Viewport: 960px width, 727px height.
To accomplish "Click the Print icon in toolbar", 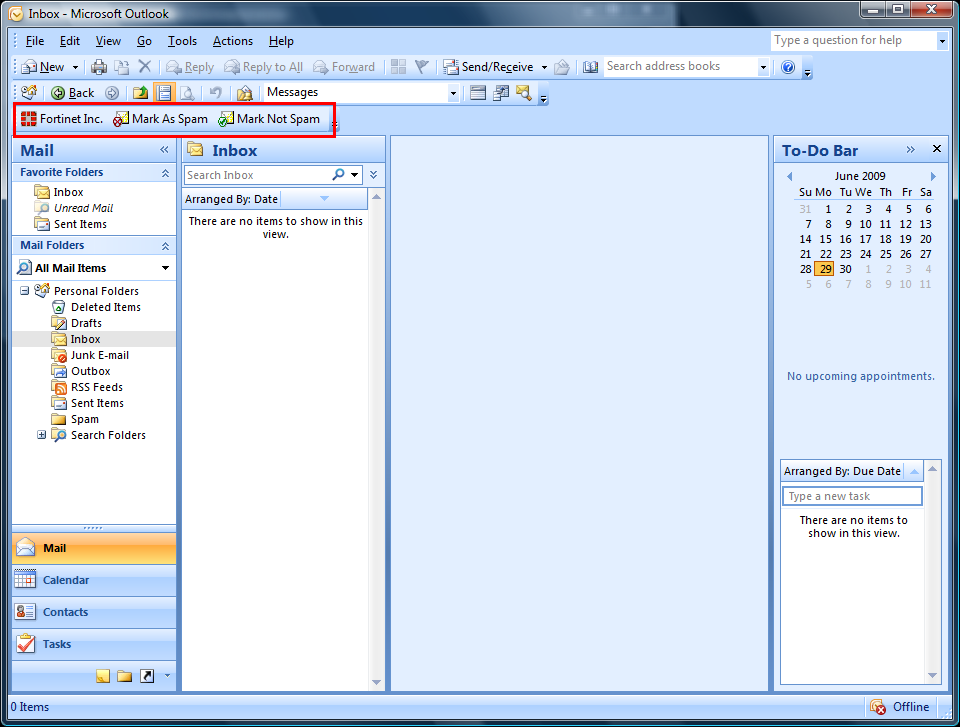I will [99, 67].
